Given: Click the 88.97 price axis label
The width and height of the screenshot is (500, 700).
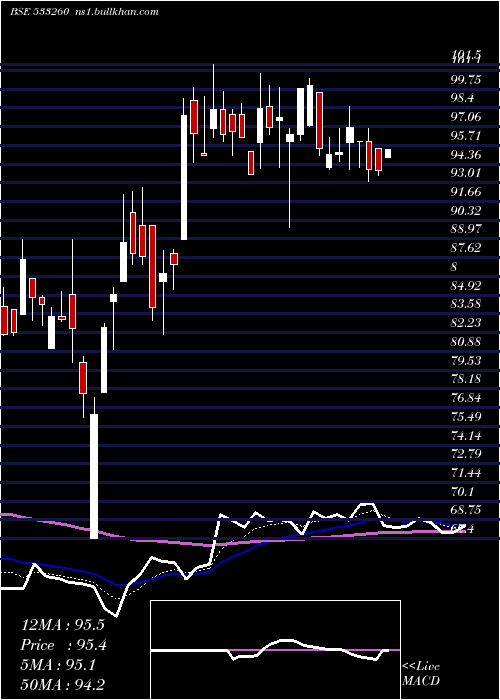Looking at the screenshot, I should click(466, 229).
